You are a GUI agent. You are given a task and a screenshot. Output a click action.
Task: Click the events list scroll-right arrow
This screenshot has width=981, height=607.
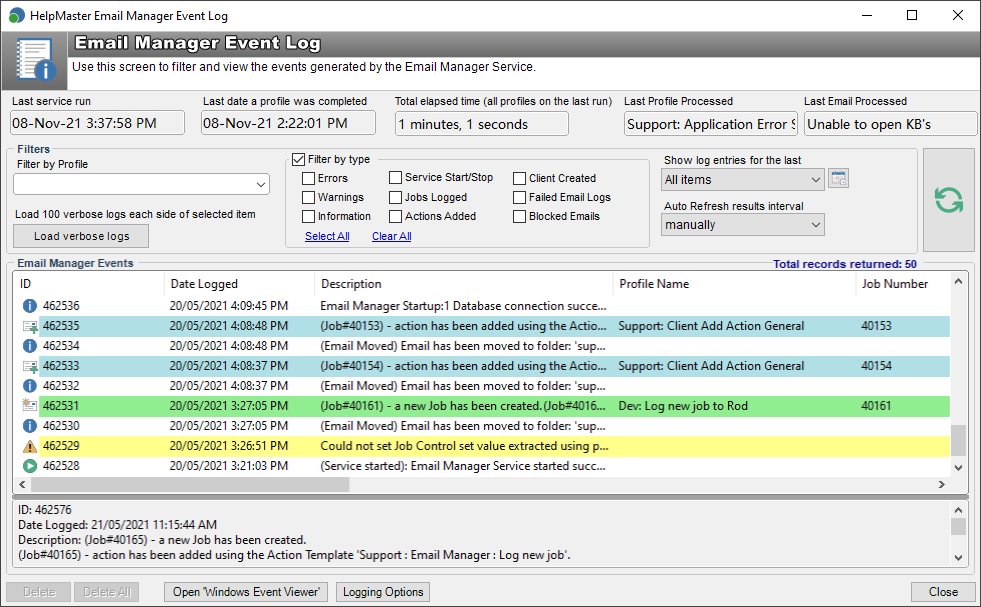[x=942, y=484]
